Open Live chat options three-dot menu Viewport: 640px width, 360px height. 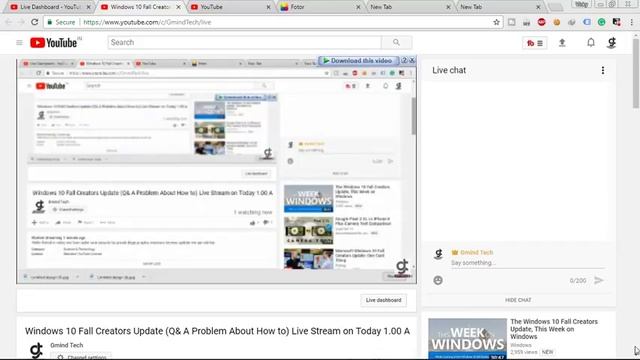(603, 70)
